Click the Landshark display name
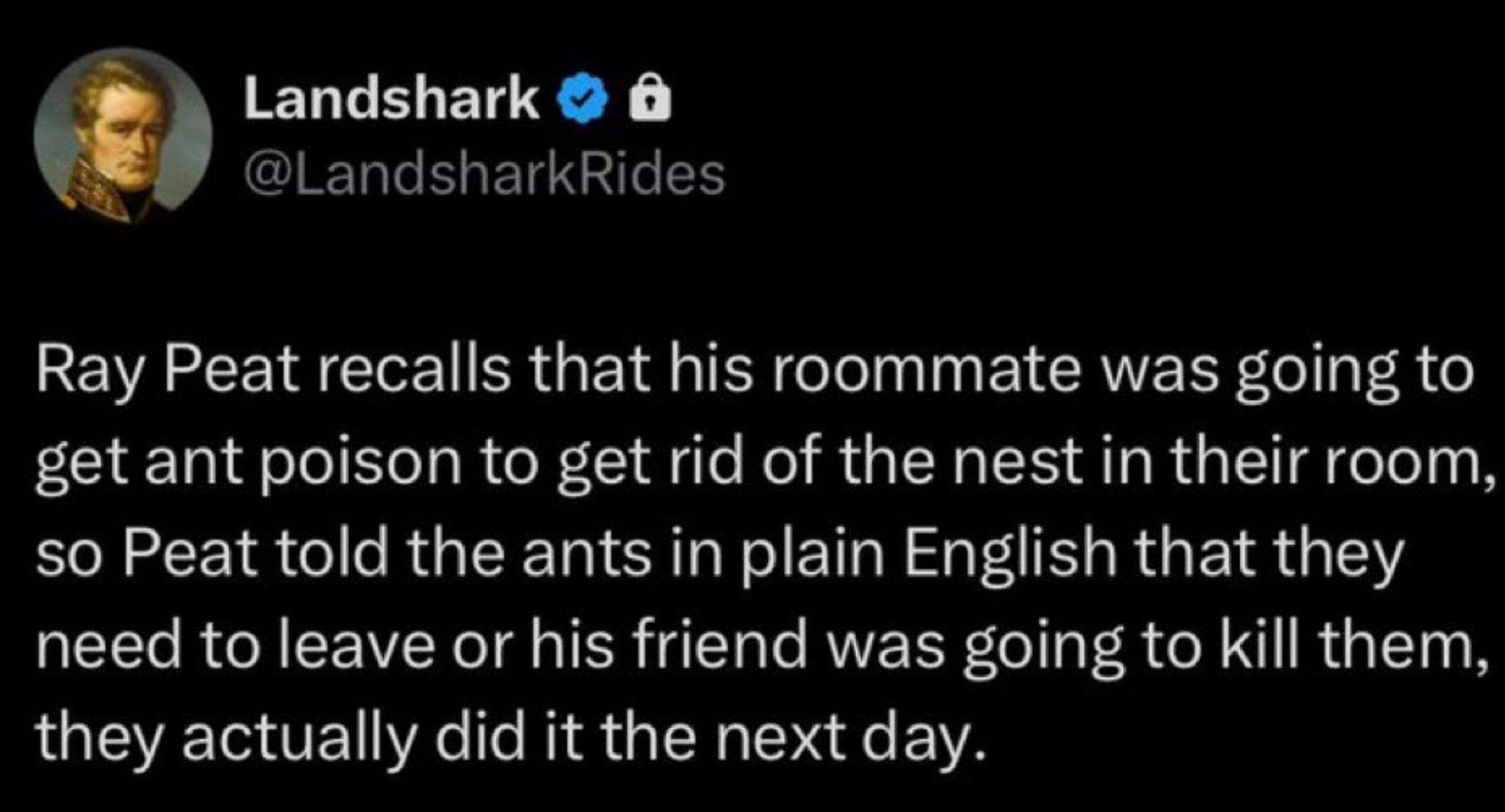Screen dimensions: 1505x812 click(392, 100)
